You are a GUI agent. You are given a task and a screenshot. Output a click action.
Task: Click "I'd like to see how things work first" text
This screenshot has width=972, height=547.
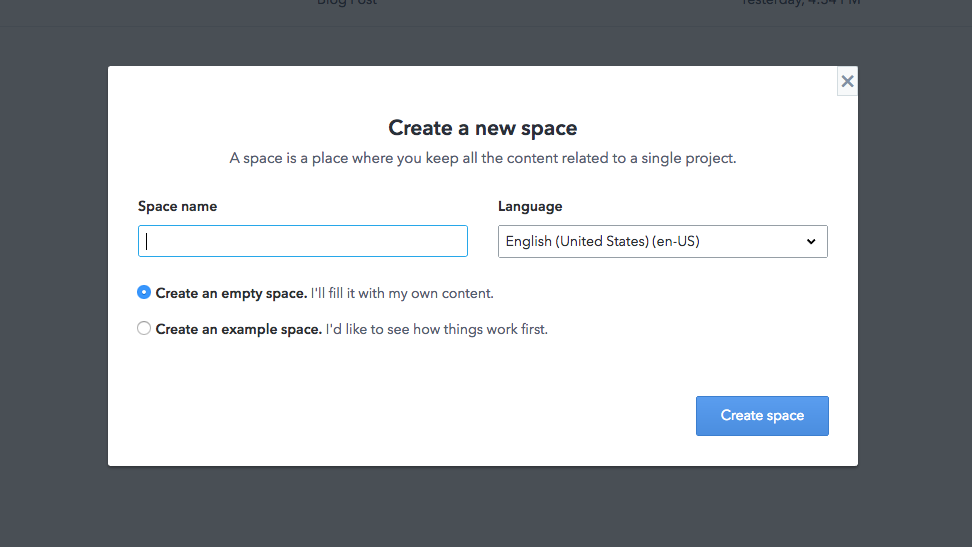(437, 329)
